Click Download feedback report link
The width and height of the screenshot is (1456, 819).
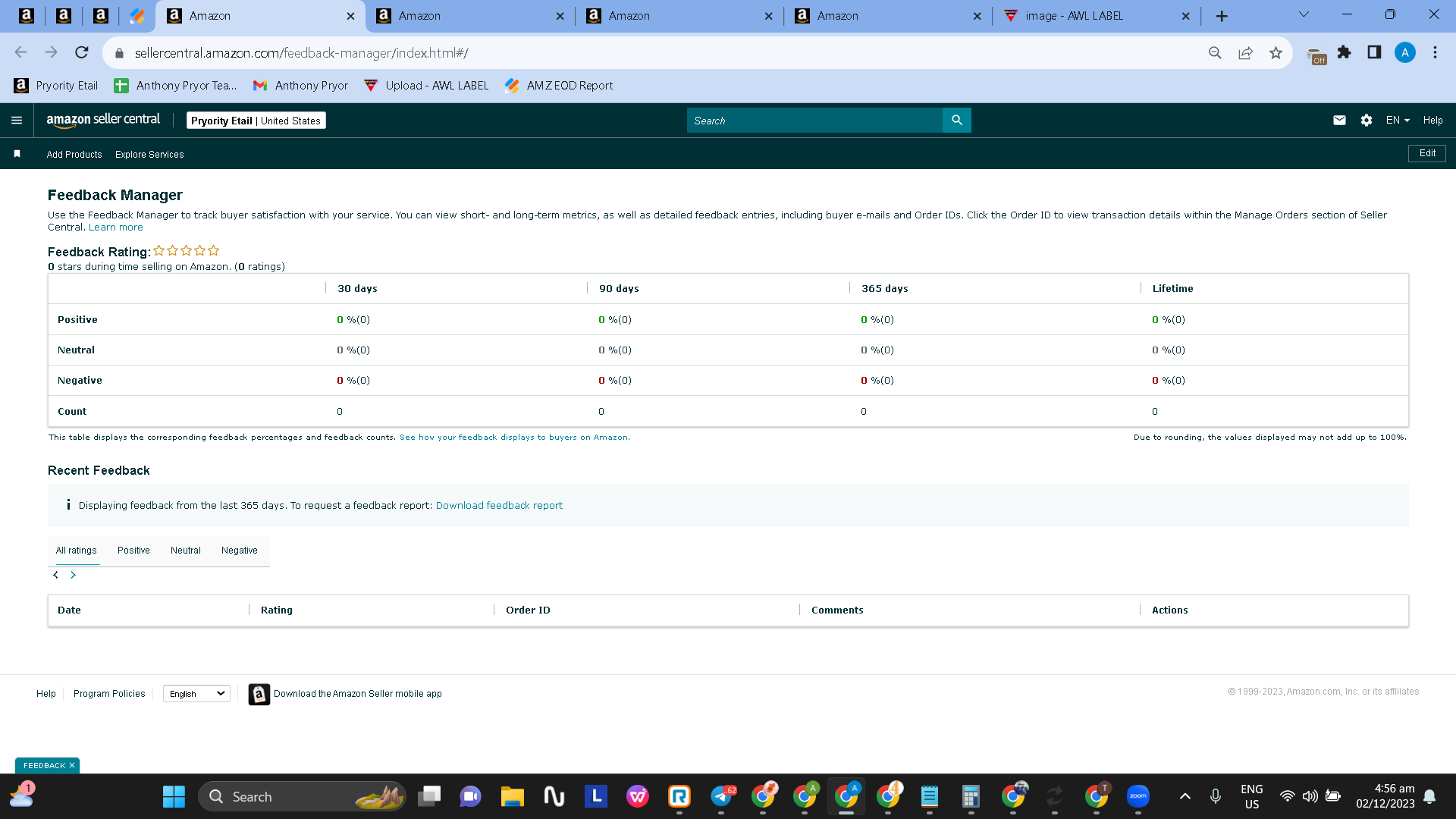[499, 506]
